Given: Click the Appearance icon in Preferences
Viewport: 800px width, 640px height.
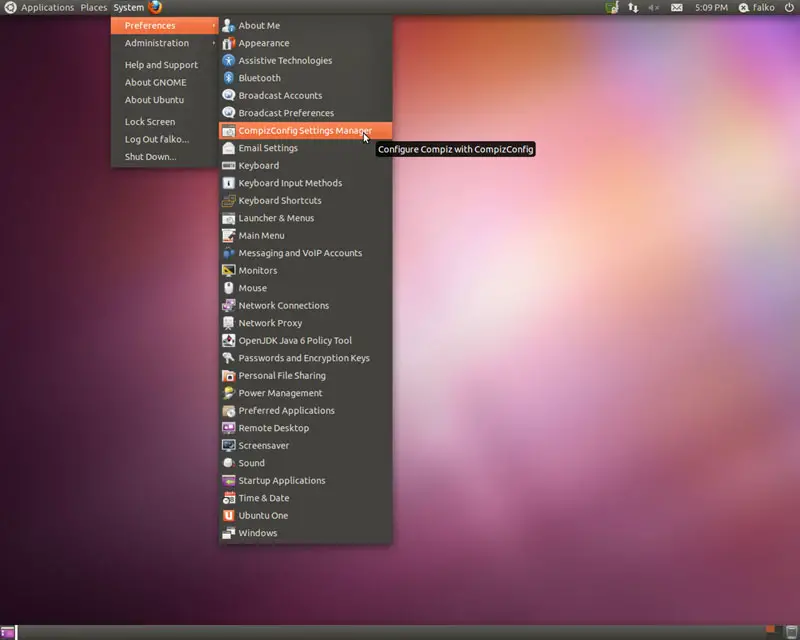Looking at the screenshot, I should (229, 43).
